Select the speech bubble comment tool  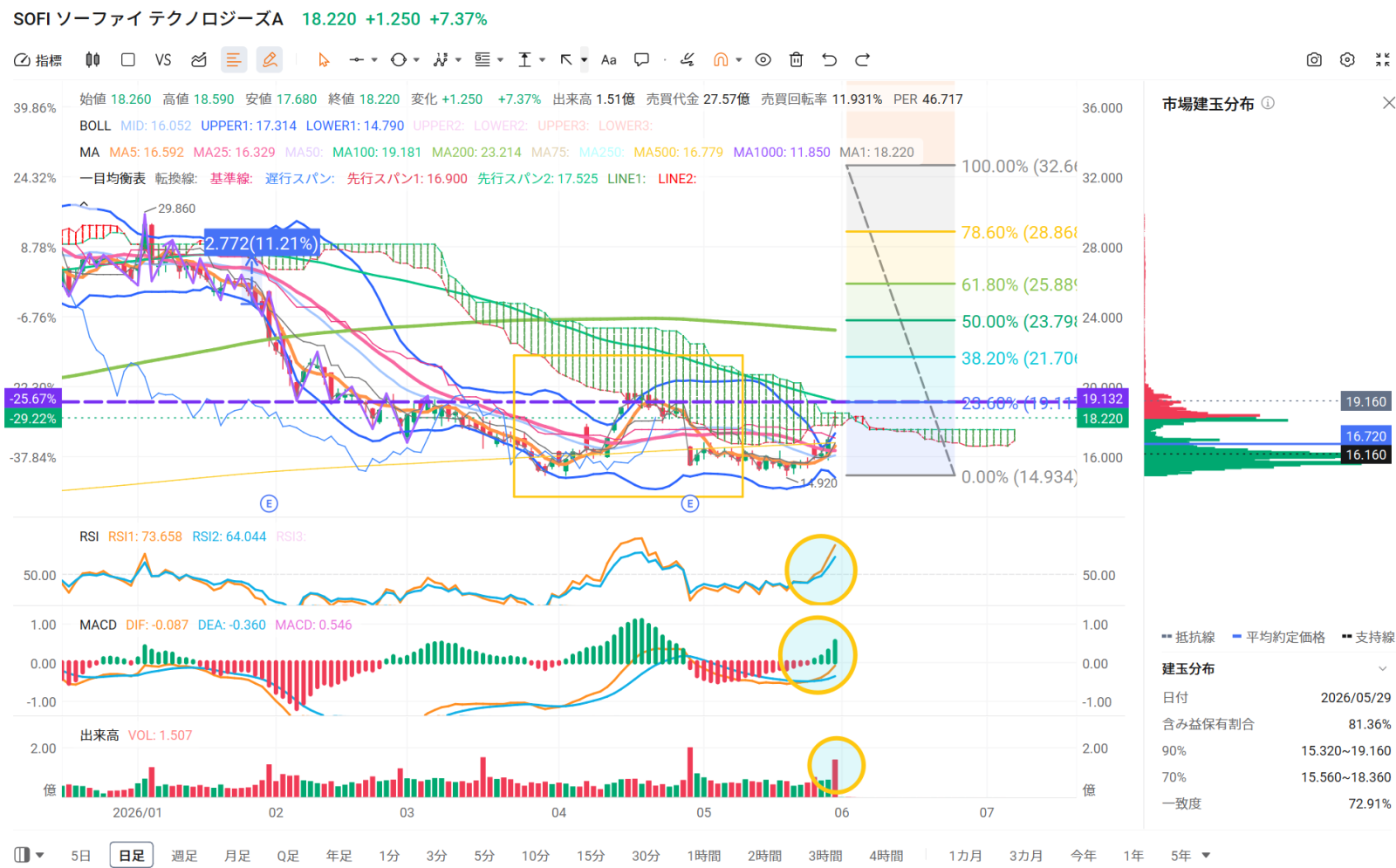pyautogui.click(x=641, y=59)
